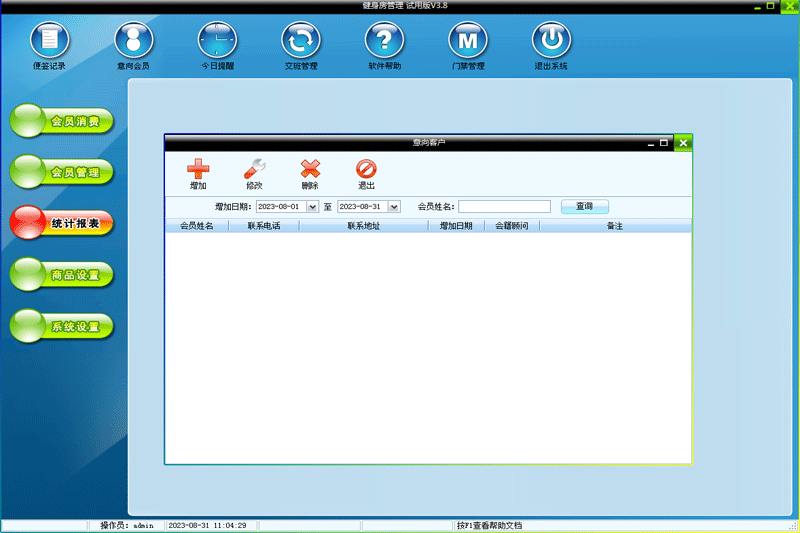Sort by 增加日期 column header
800x533 pixels.
click(x=456, y=226)
